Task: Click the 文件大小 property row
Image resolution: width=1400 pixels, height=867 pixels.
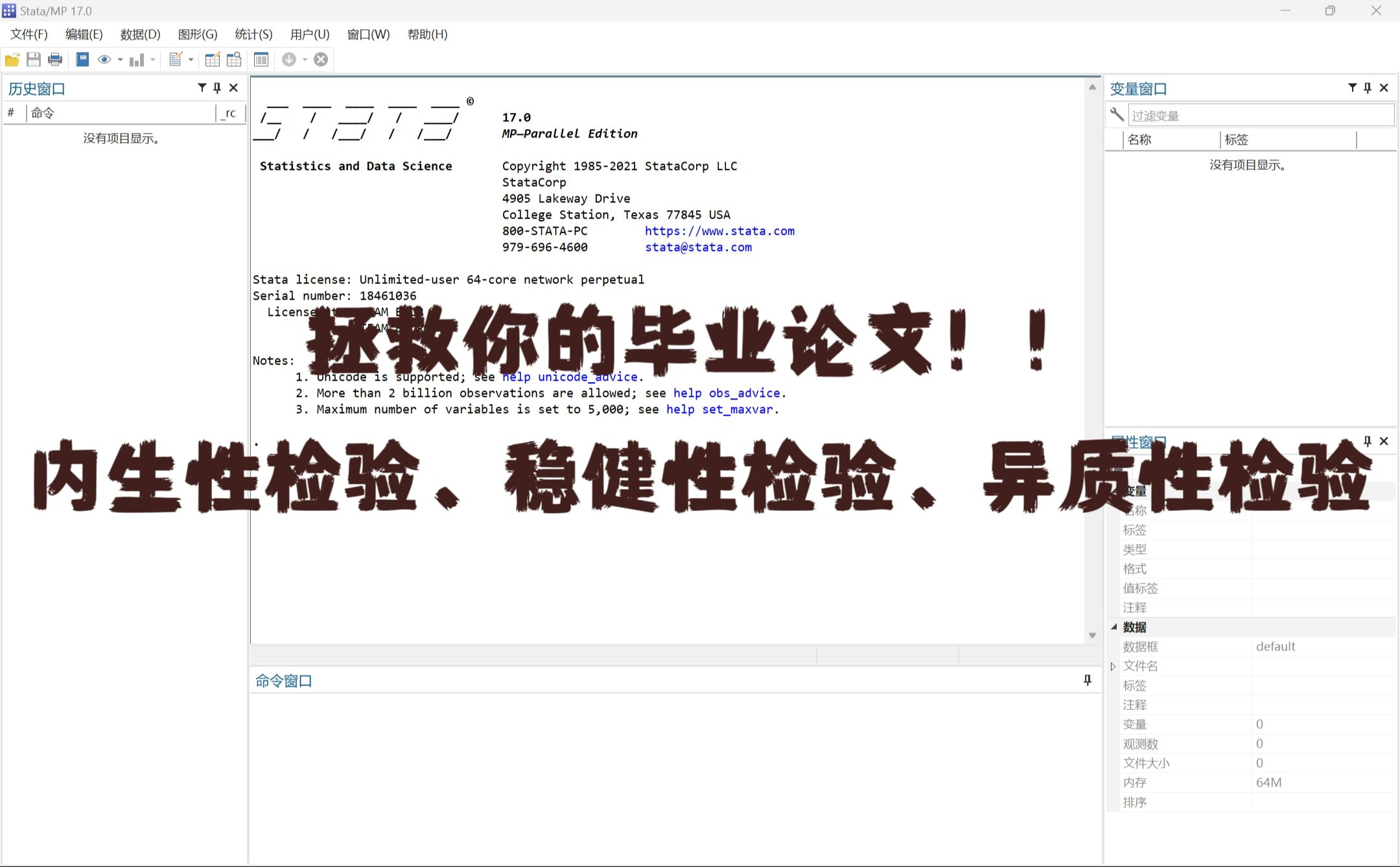Action: click(x=1257, y=763)
